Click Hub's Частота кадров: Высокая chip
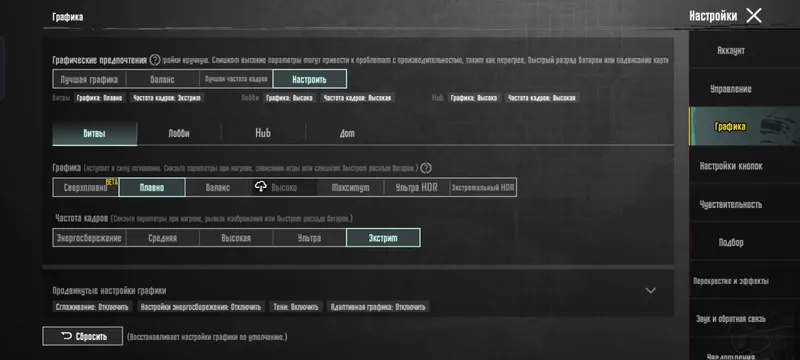The height and width of the screenshot is (360, 800). point(542,97)
